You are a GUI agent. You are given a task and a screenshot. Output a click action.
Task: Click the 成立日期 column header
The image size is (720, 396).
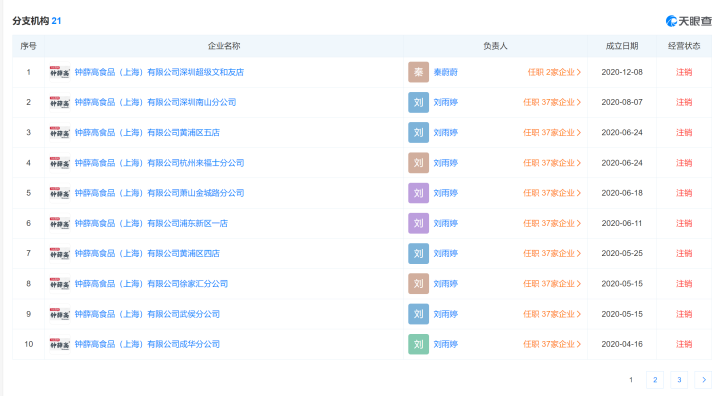pos(622,46)
